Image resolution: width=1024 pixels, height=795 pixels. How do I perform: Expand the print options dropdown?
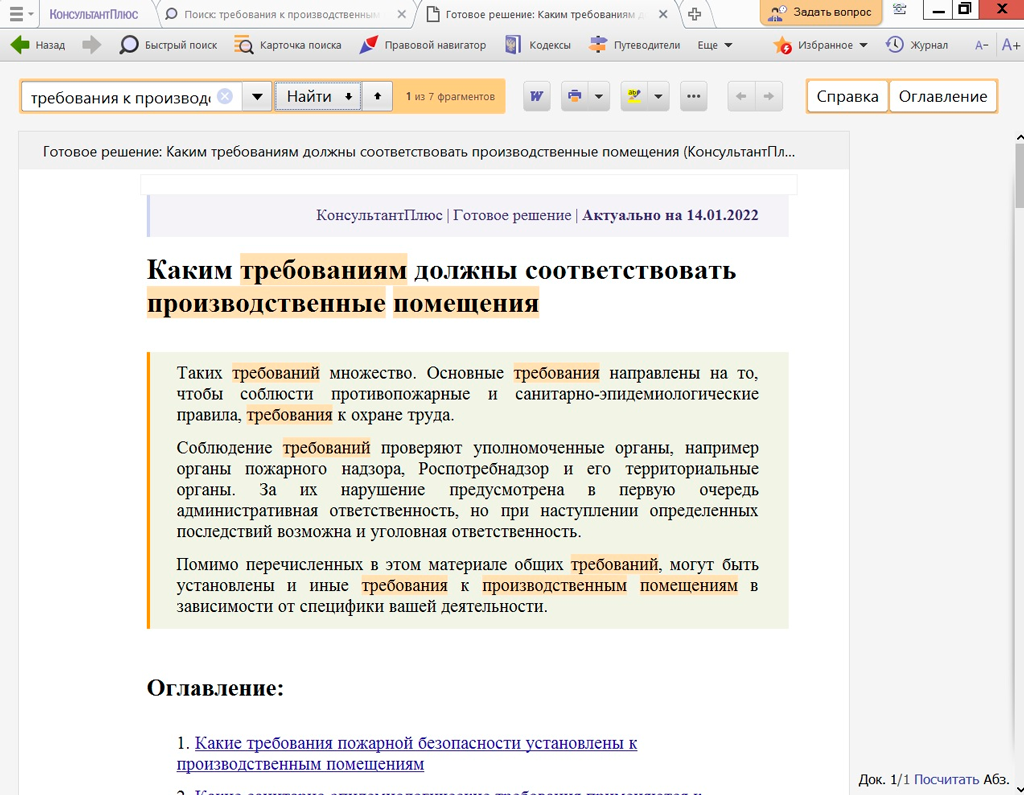[x=599, y=97]
